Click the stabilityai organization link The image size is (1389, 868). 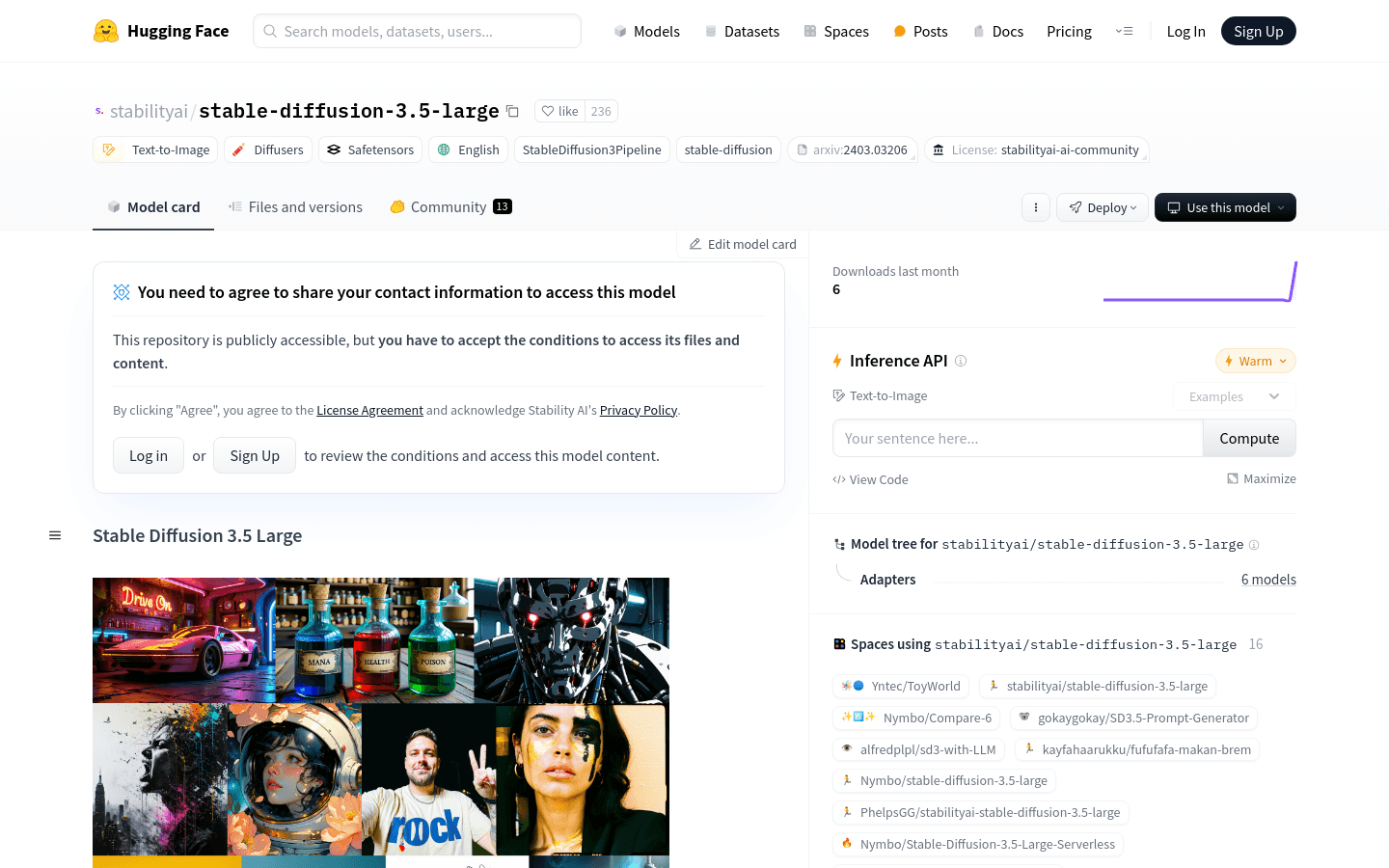149,111
